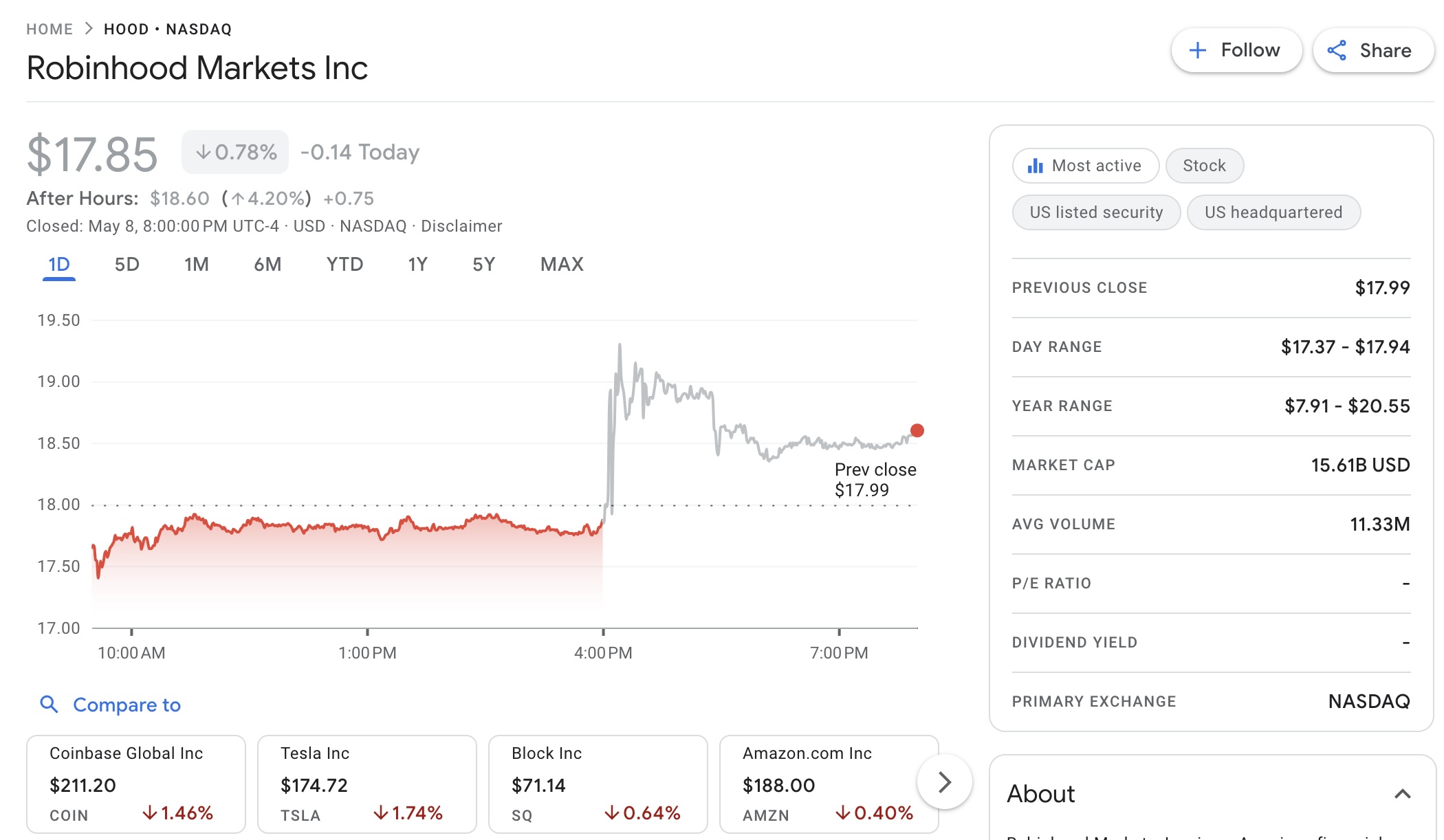Click the Prev close $17.99 chart label
Screen dimensions: 1444x840
tap(875, 480)
